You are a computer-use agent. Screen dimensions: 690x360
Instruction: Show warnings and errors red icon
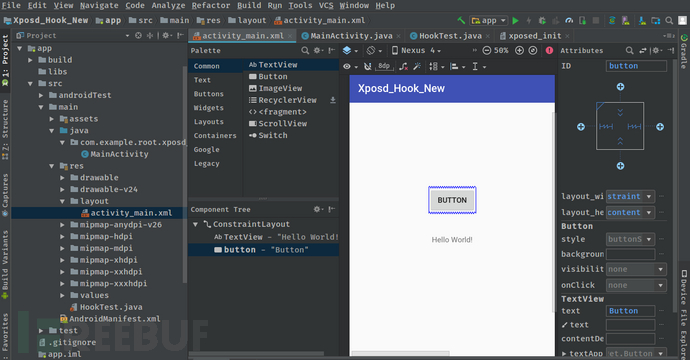(x=549, y=51)
